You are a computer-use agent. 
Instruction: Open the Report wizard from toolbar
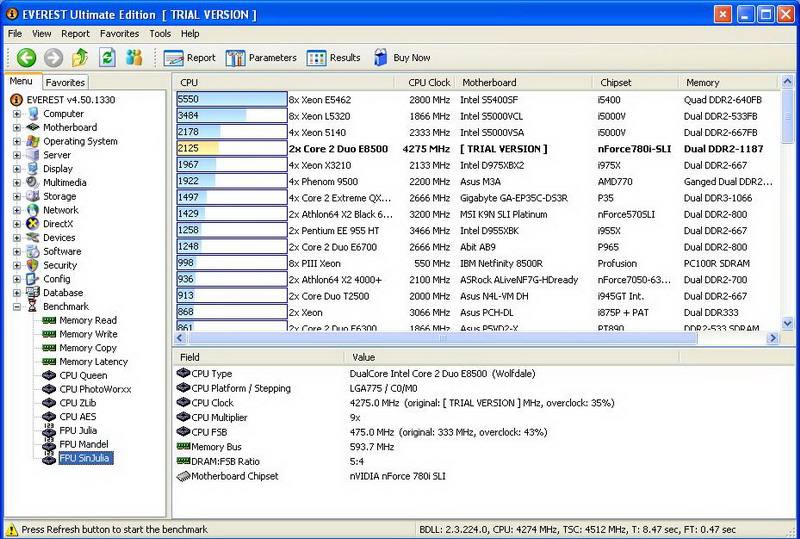coord(190,58)
